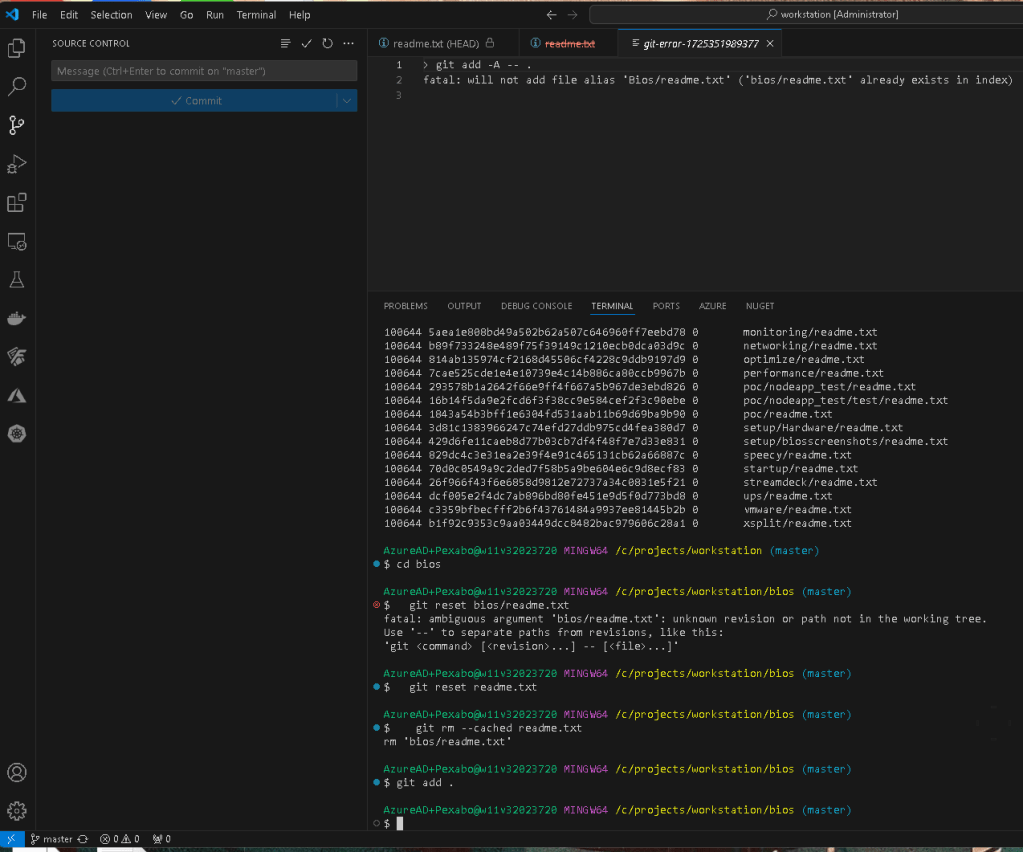Synchronize changes icon in status bar
Viewport: 1023px width, 852px height.
[83, 839]
